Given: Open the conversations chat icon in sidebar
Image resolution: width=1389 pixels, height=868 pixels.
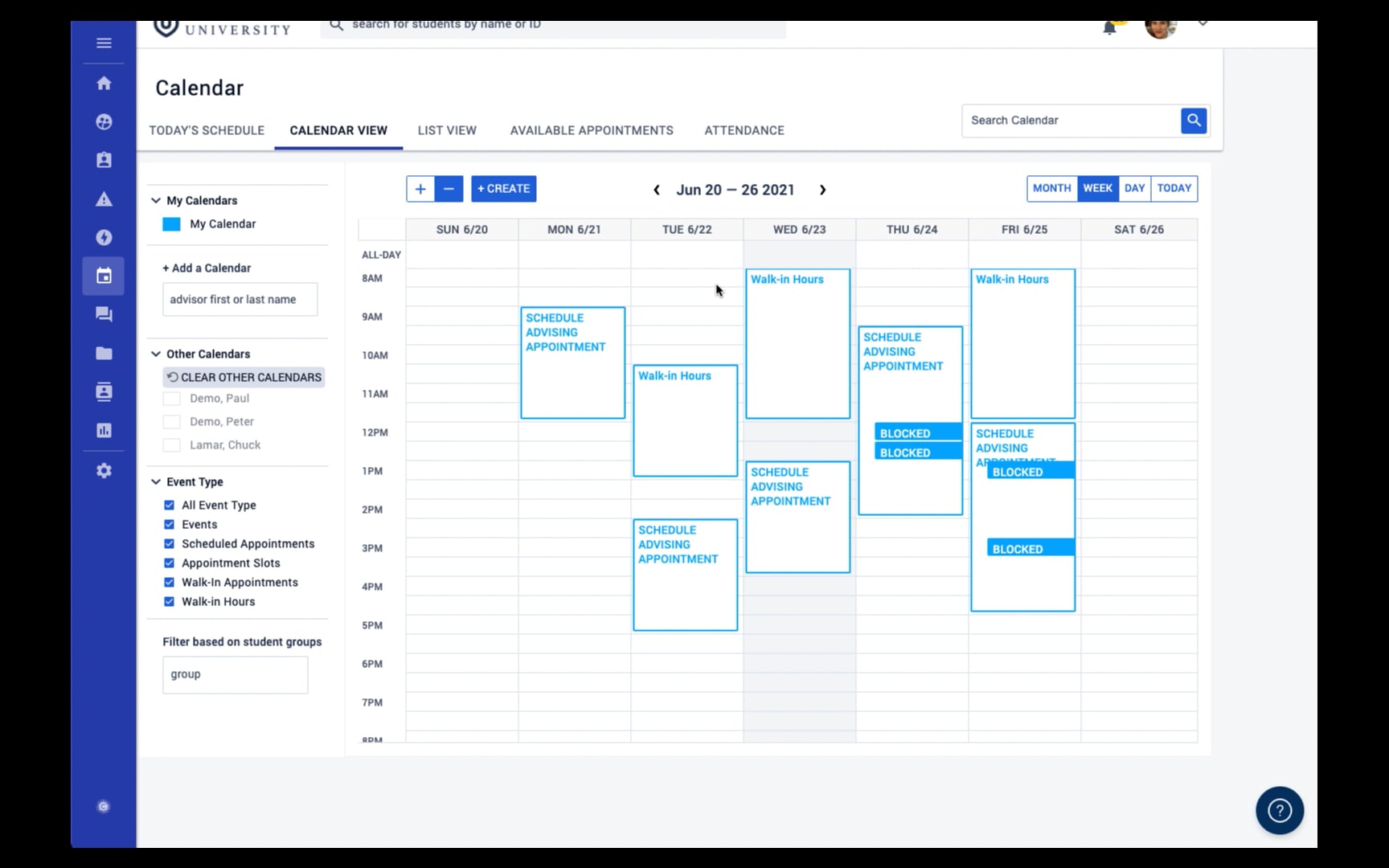Looking at the screenshot, I should (x=104, y=314).
